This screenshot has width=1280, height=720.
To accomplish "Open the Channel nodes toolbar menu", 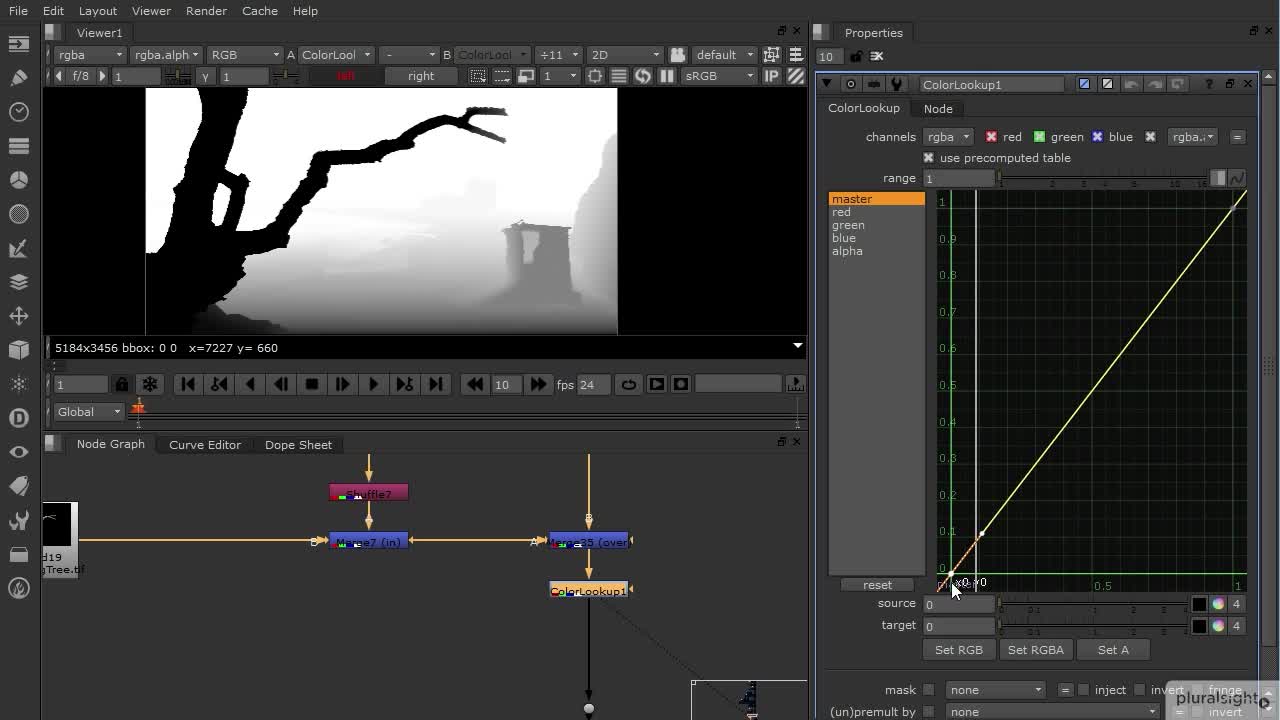I will (x=18, y=146).
